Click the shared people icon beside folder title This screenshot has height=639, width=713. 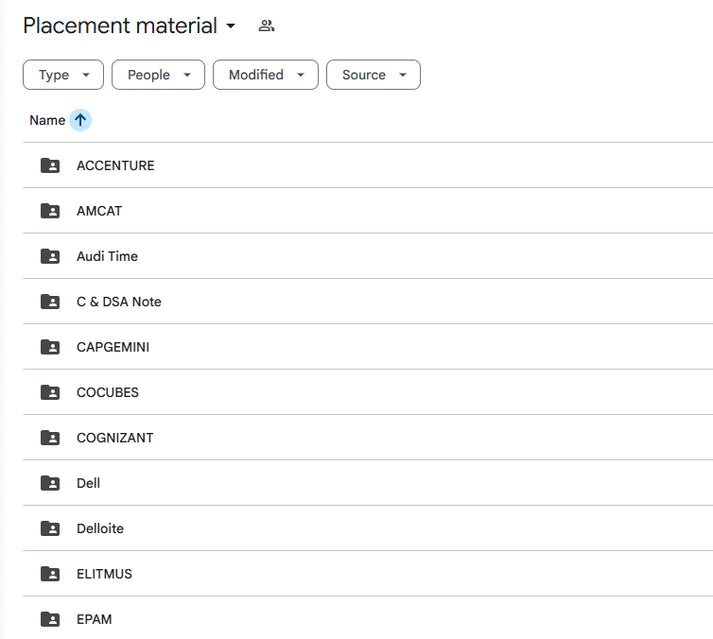[x=266, y=26]
